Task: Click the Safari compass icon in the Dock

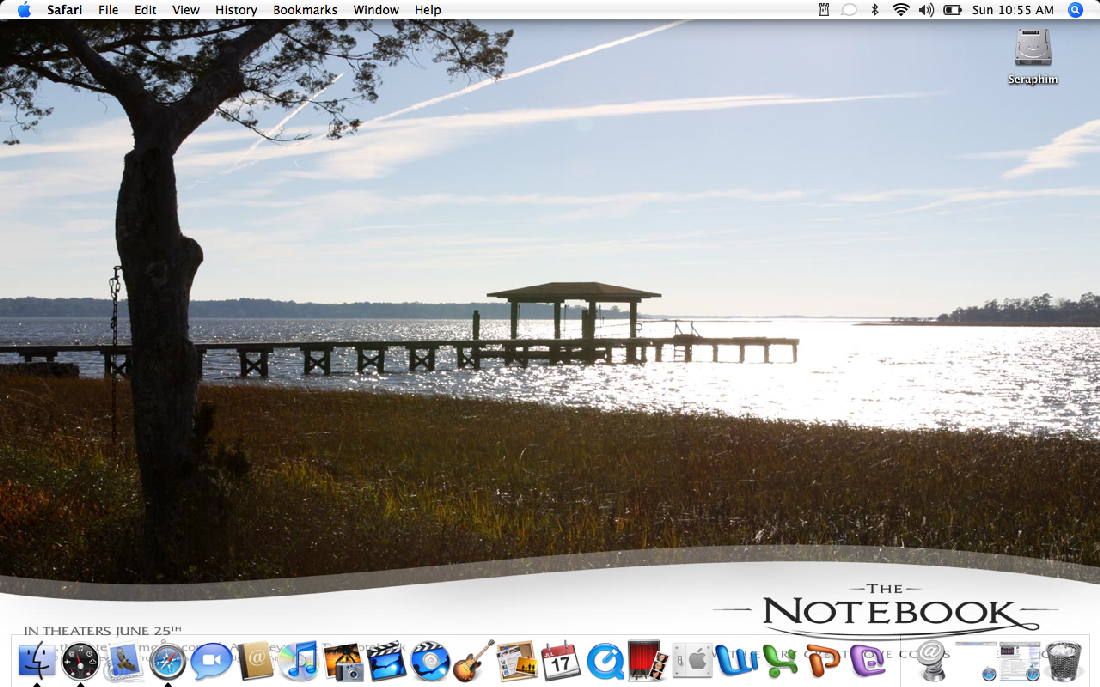Action: 167,661
